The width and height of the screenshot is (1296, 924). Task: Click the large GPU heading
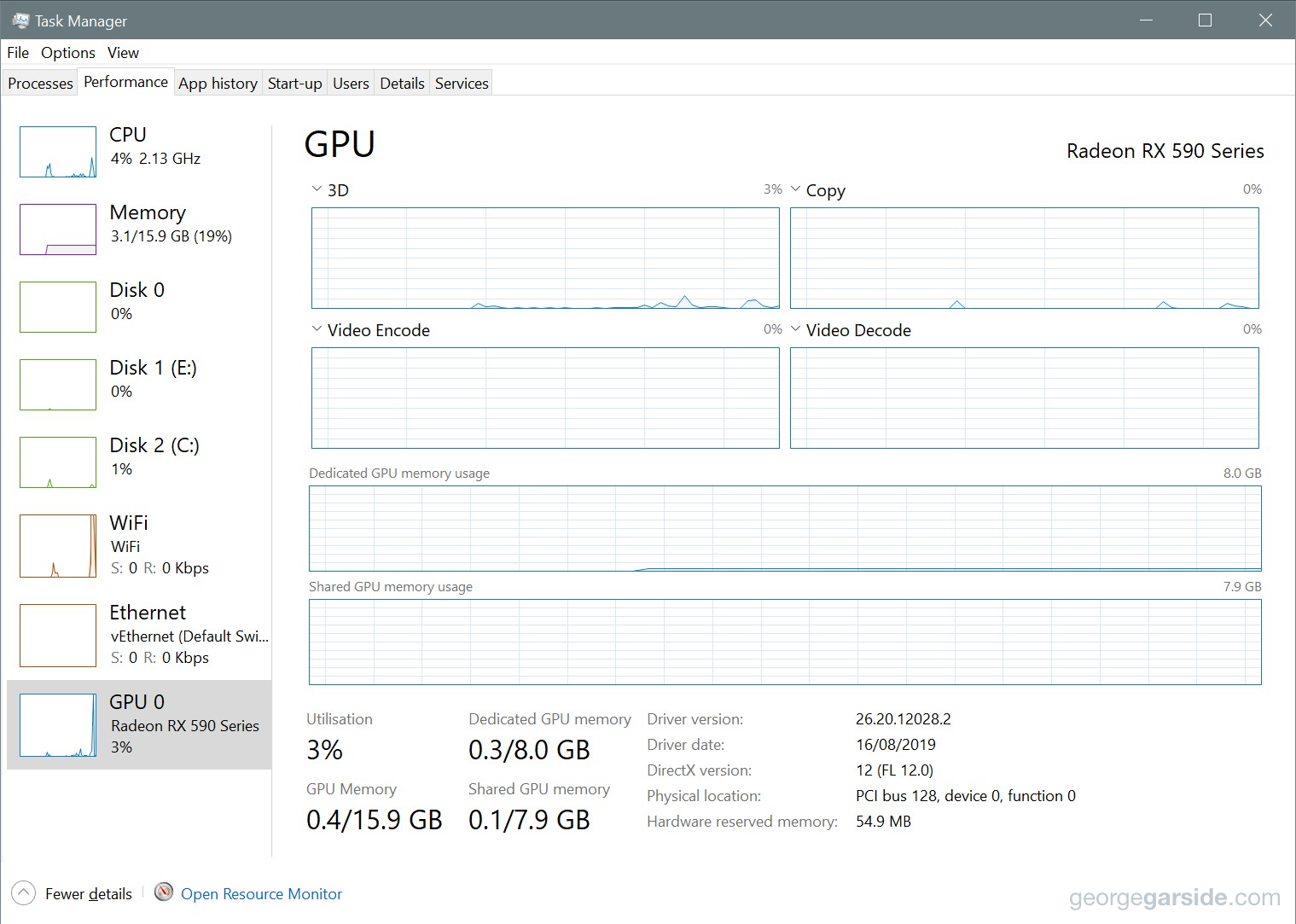(340, 144)
